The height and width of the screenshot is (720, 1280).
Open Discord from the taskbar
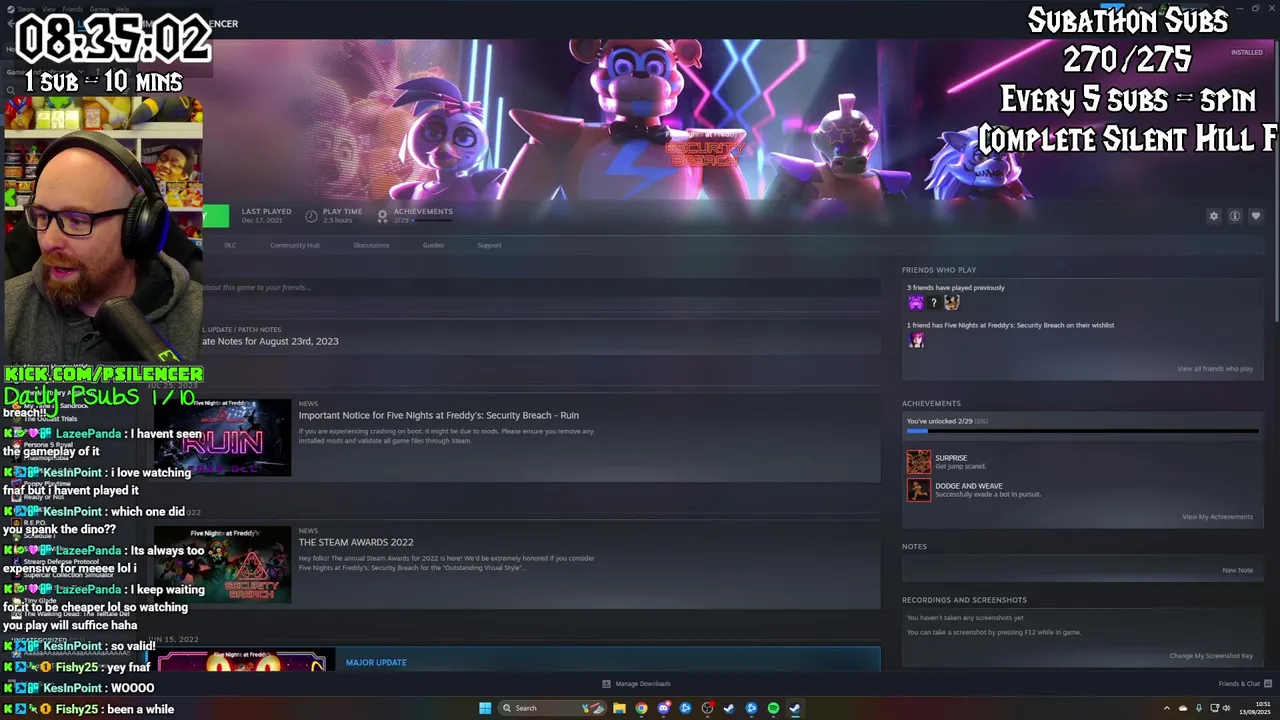663,708
